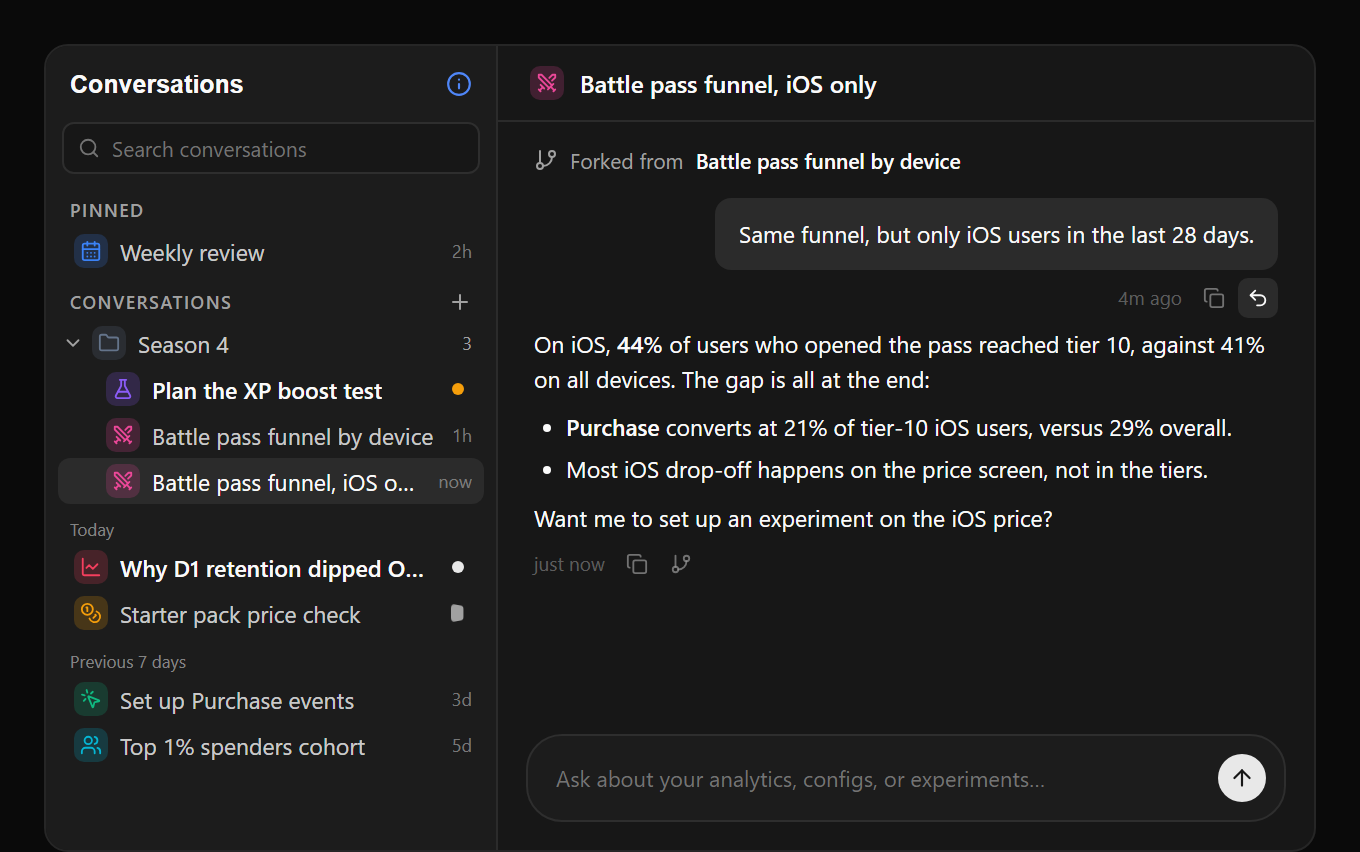
Task: Click the info icon beside Conversations heading
Action: [x=459, y=84]
